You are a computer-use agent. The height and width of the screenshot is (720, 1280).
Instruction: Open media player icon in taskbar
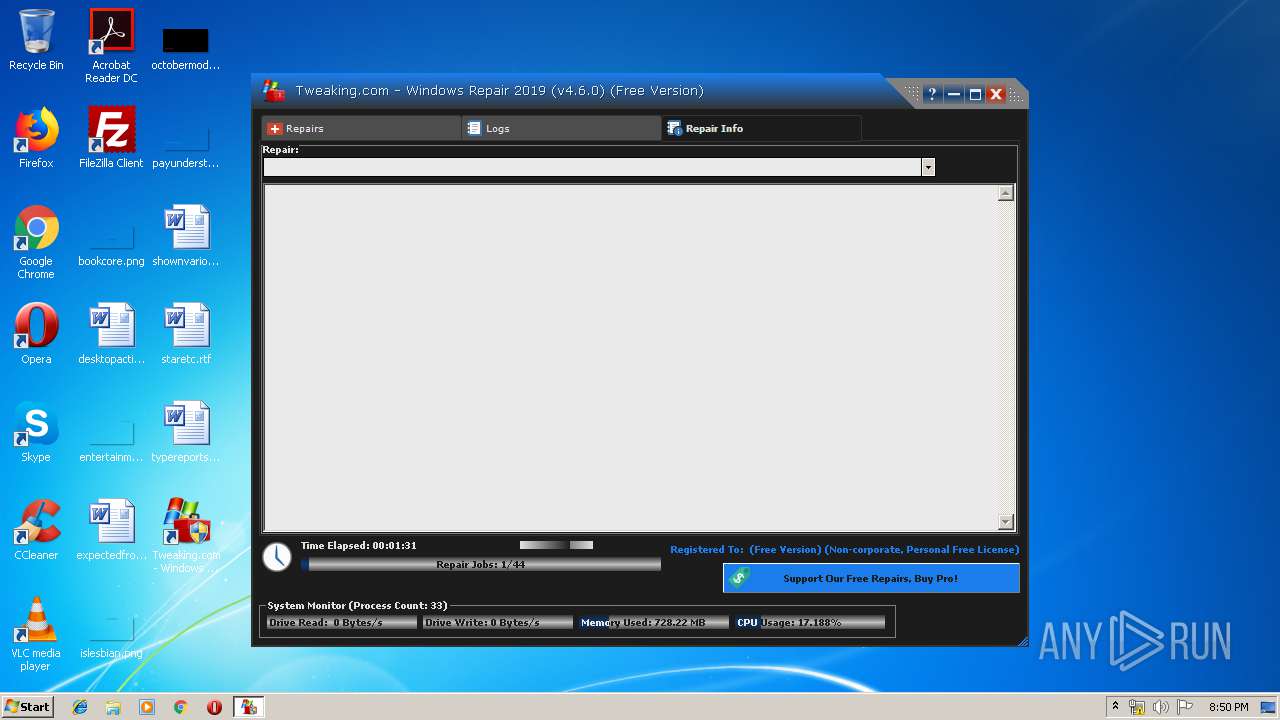pos(147,707)
